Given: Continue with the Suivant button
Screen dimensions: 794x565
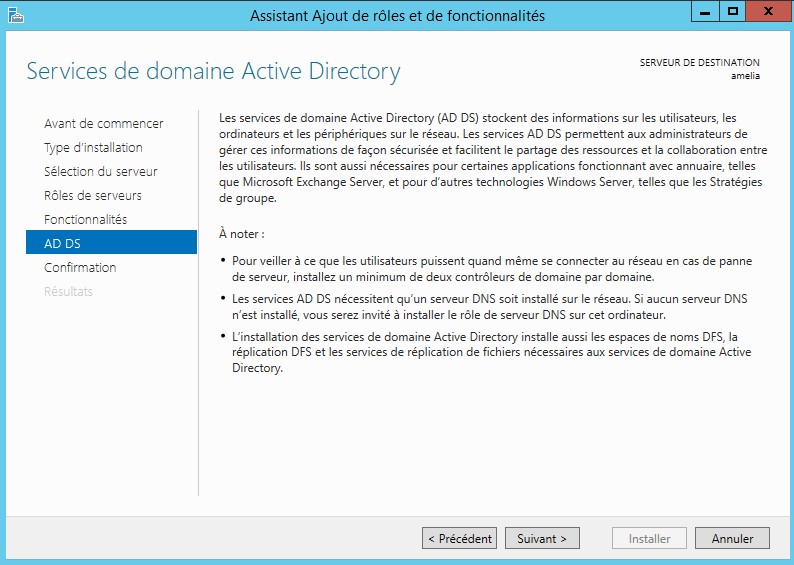Looking at the screenshot, I should 542,538.
